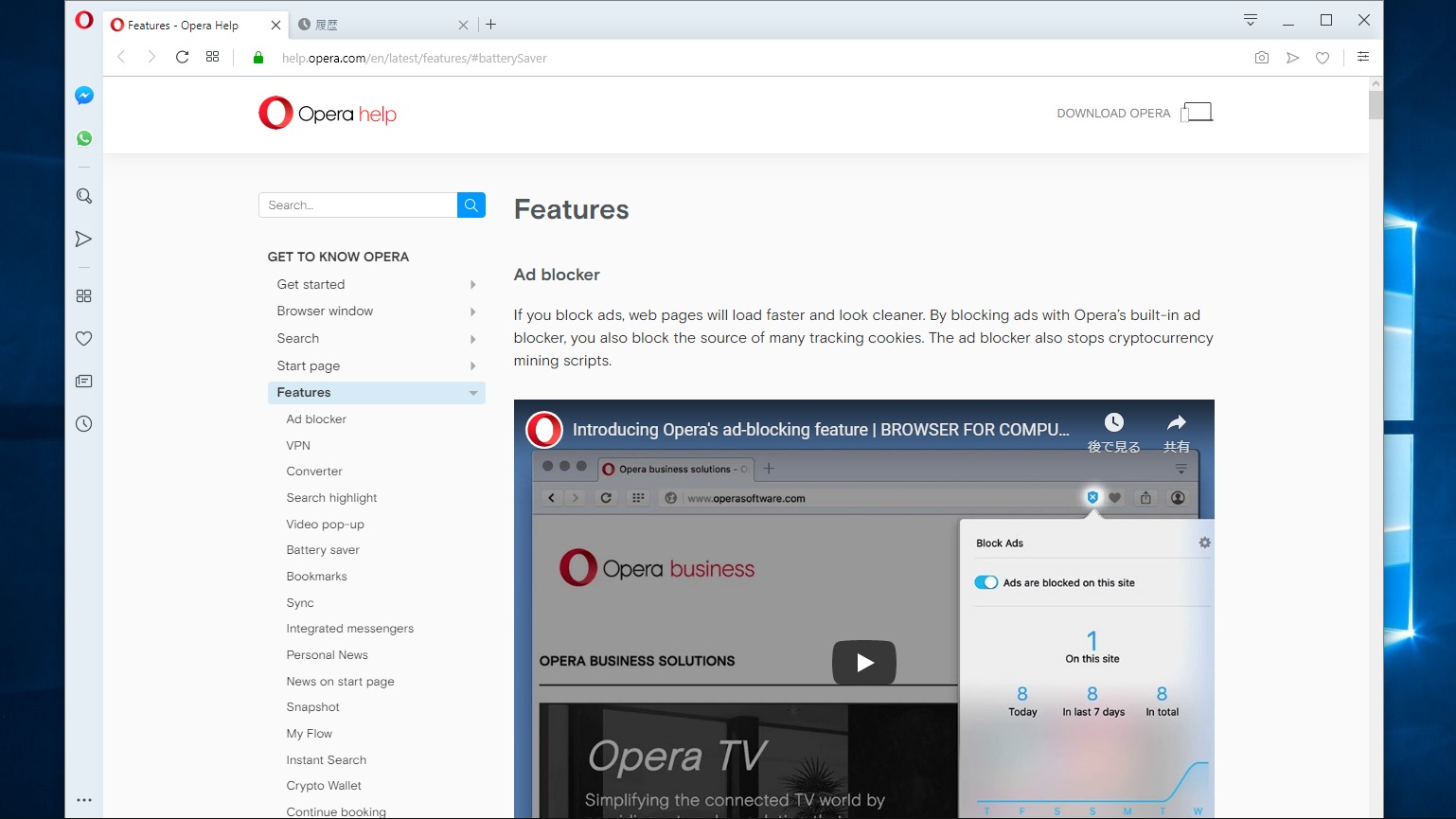The height and width of the screenshot is (819, 1456).
Task: Open the Instant Search help link
Action: coord(326,760)
